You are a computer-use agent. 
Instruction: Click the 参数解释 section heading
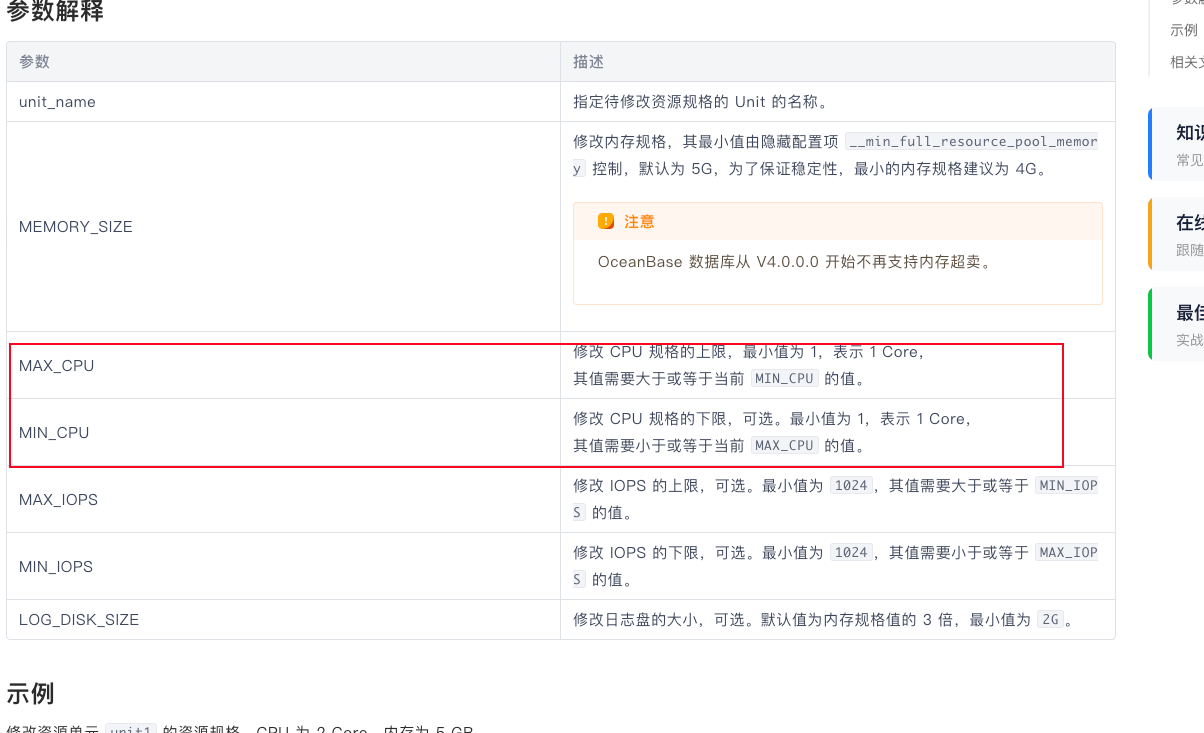coord(55,12)
